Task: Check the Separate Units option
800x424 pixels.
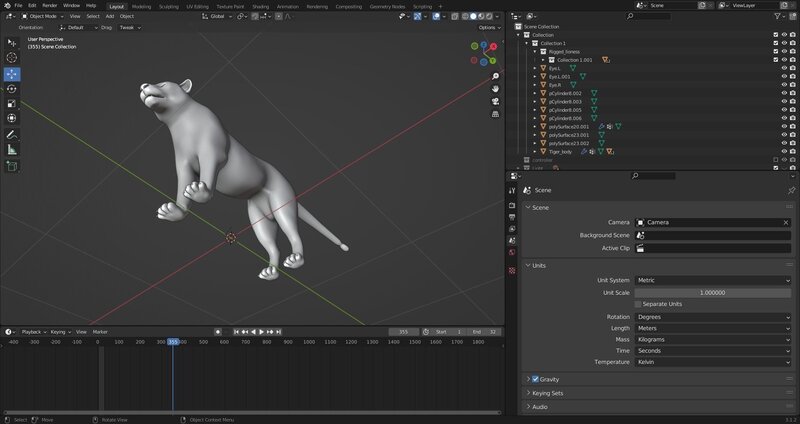Action: pos(637,304)
